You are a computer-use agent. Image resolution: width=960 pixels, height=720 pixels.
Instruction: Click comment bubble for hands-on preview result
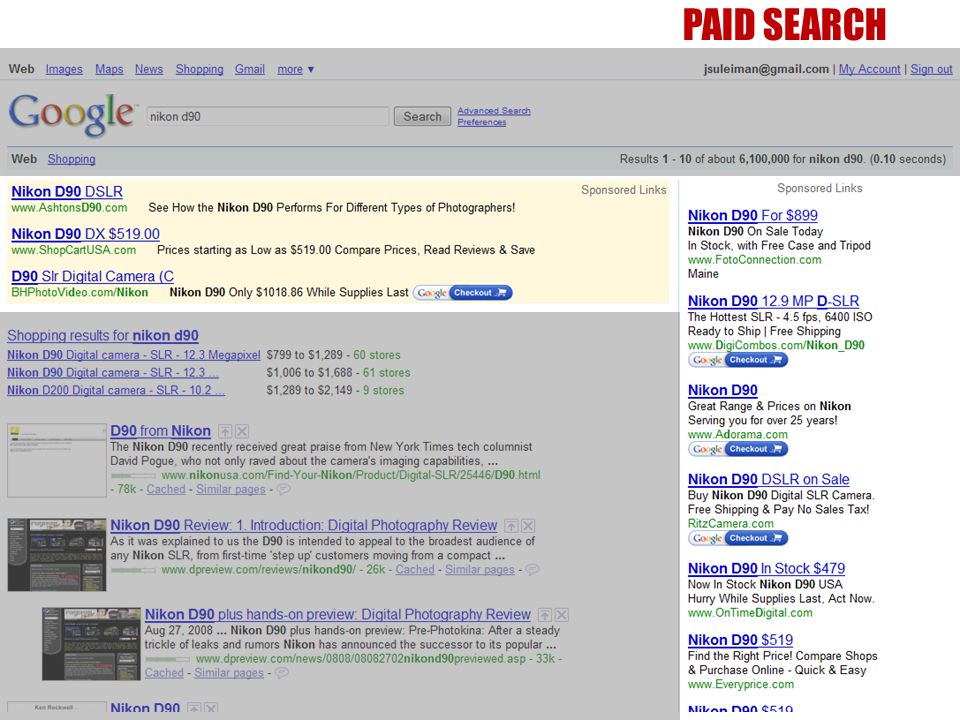[282, 673]
